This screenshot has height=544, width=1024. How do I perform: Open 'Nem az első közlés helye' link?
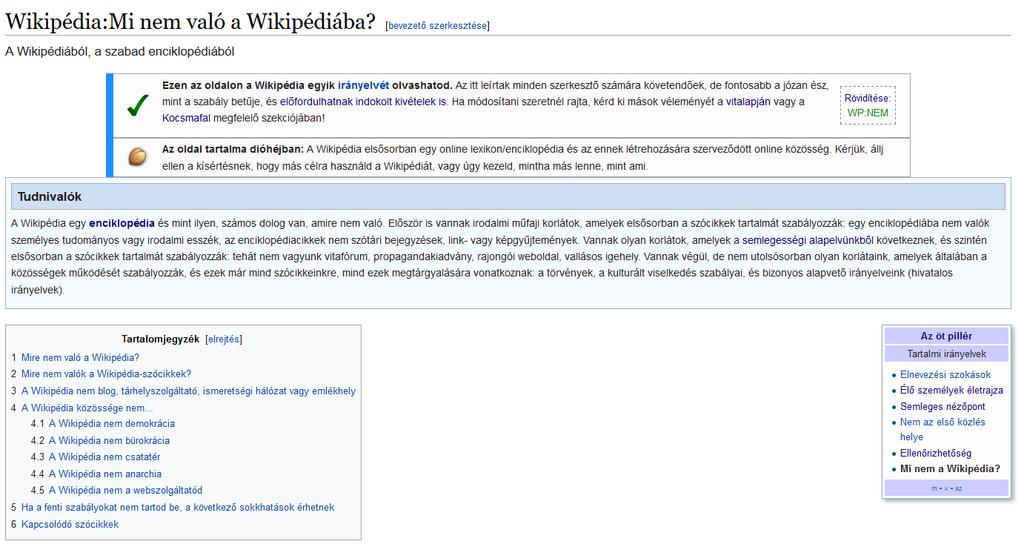pyautogui.click(x=942, y=429)
